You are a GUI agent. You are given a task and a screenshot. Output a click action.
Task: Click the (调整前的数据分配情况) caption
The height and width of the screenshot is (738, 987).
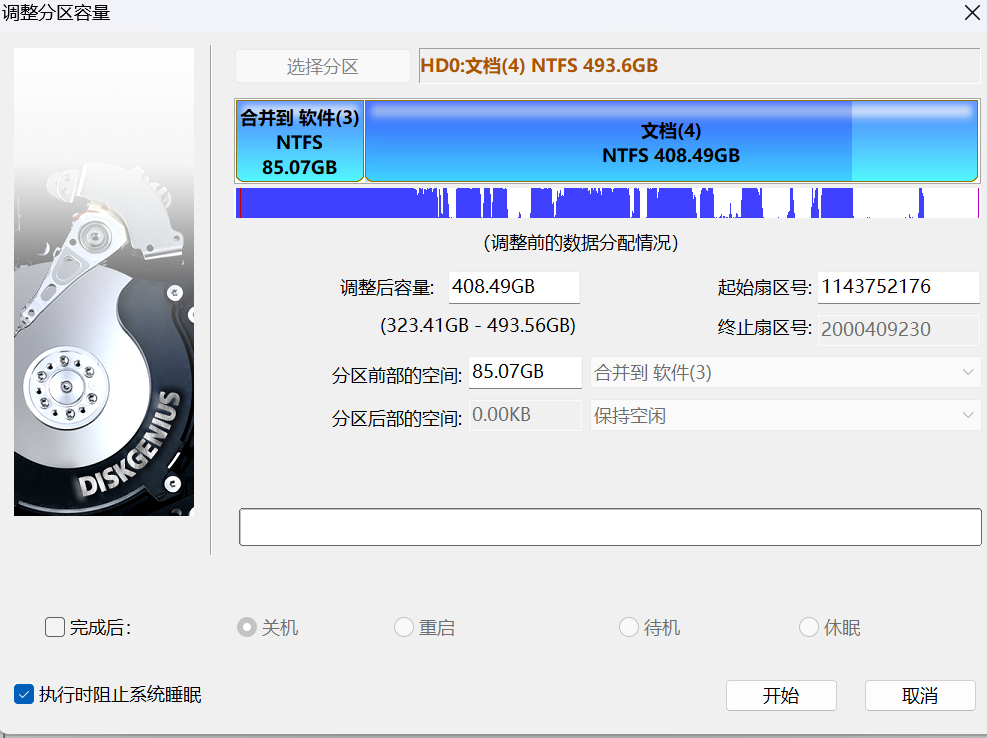click(x=581, y=243)
